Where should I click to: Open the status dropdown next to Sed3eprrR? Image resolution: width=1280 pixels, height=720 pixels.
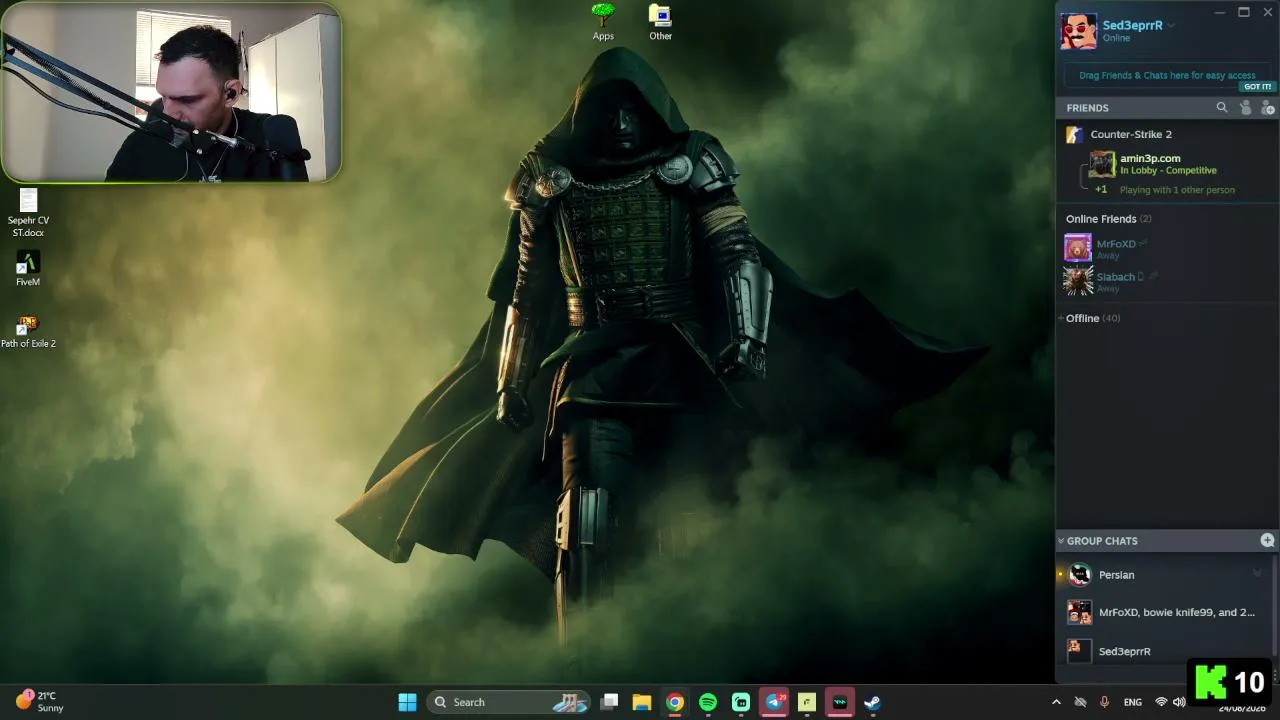pyautogui.click(x=1171, y=26)
